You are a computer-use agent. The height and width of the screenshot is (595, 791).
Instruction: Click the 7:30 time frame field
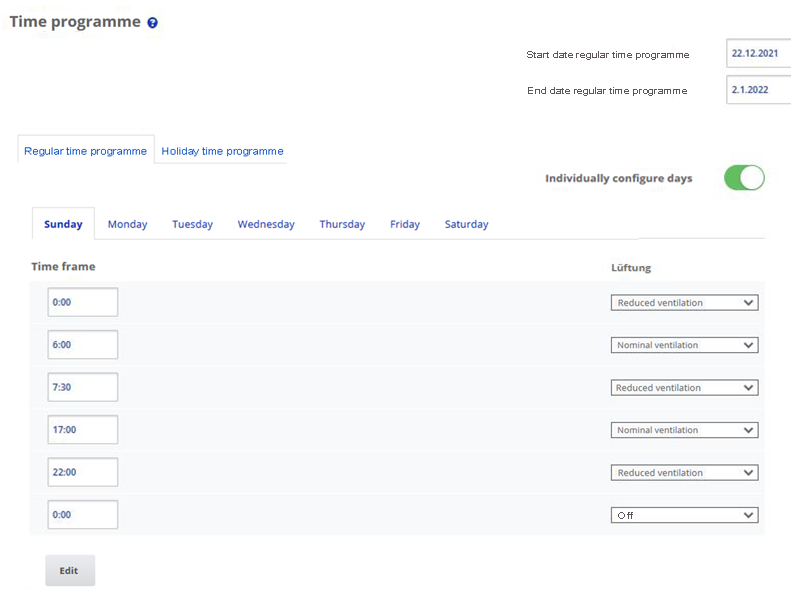click(83, 387)
